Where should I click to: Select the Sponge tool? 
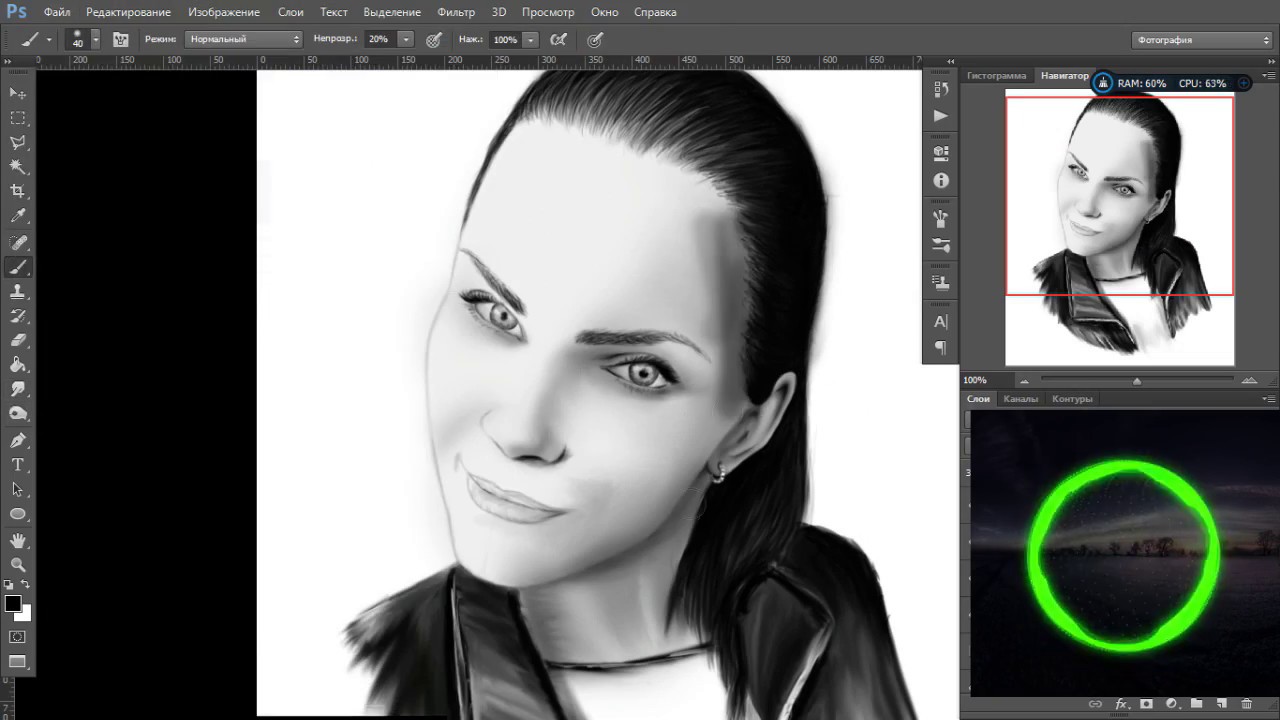coord(18,413)
